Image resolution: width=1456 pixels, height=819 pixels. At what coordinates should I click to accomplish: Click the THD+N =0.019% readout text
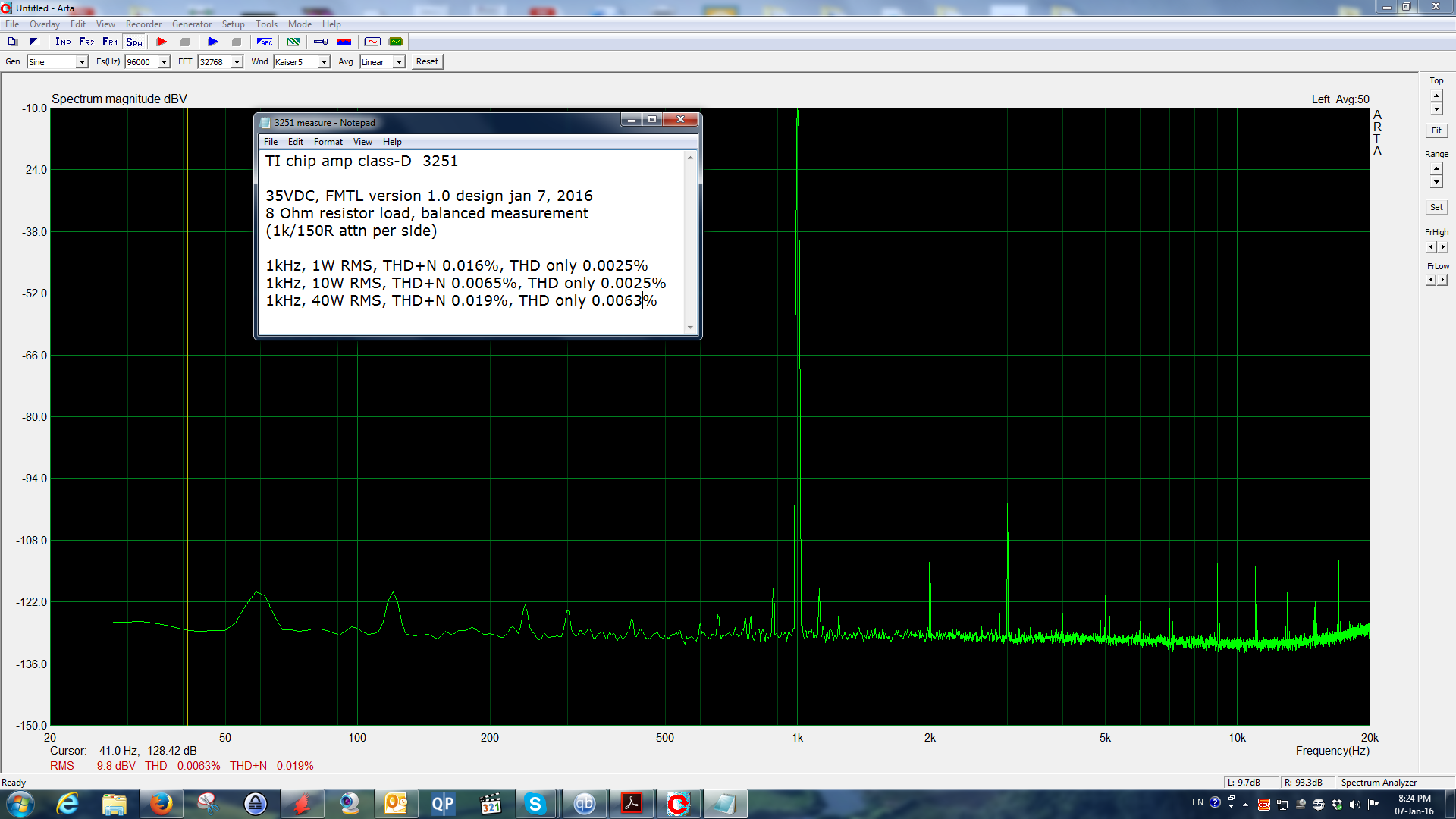[271, 766]
